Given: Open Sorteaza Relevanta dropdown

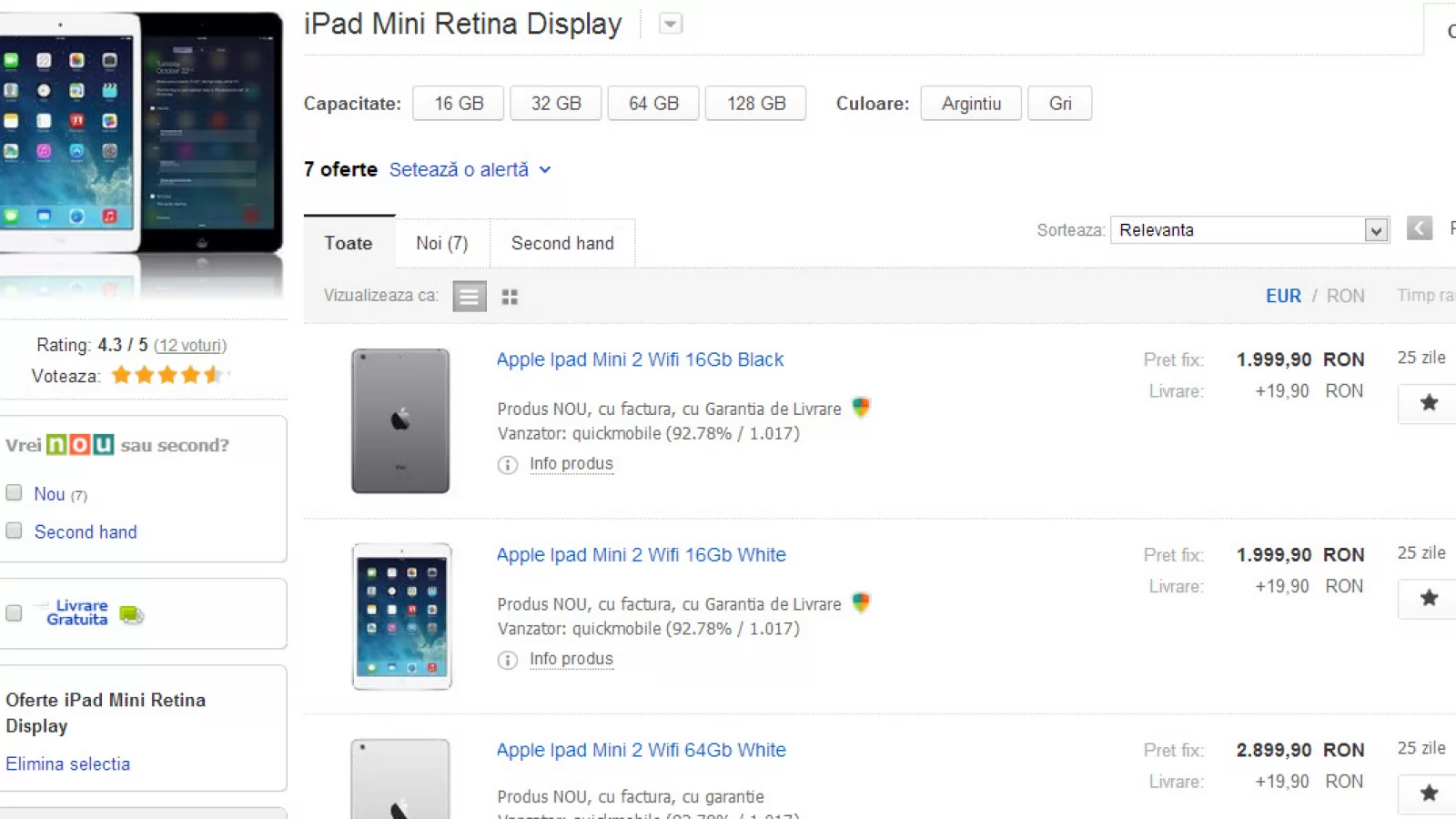Looking at the screenshot, I should pos(1249,230).
